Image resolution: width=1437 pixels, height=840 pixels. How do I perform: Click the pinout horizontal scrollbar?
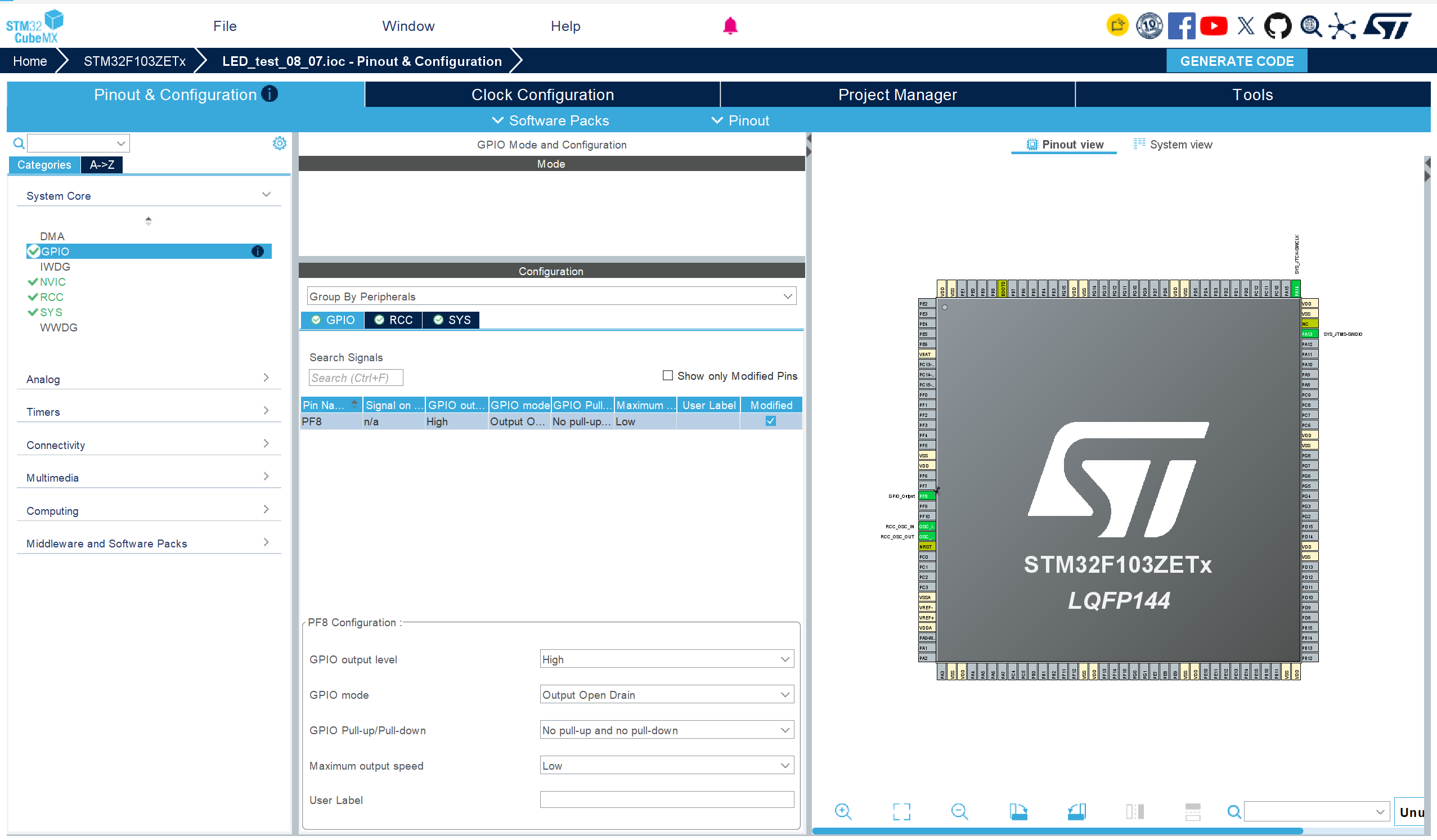click(1058, 831)
